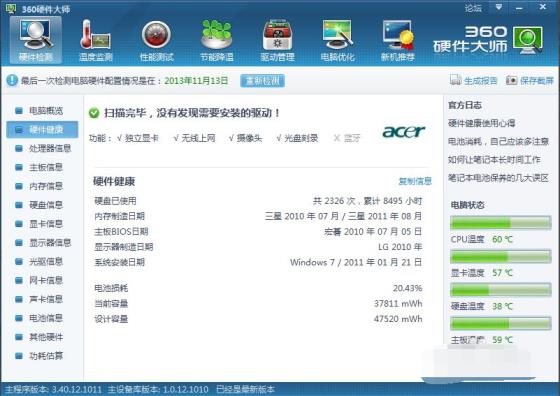Click the CPU温度 progress bar
Viewport: 560px width, 396px height.
pos(501,223)
